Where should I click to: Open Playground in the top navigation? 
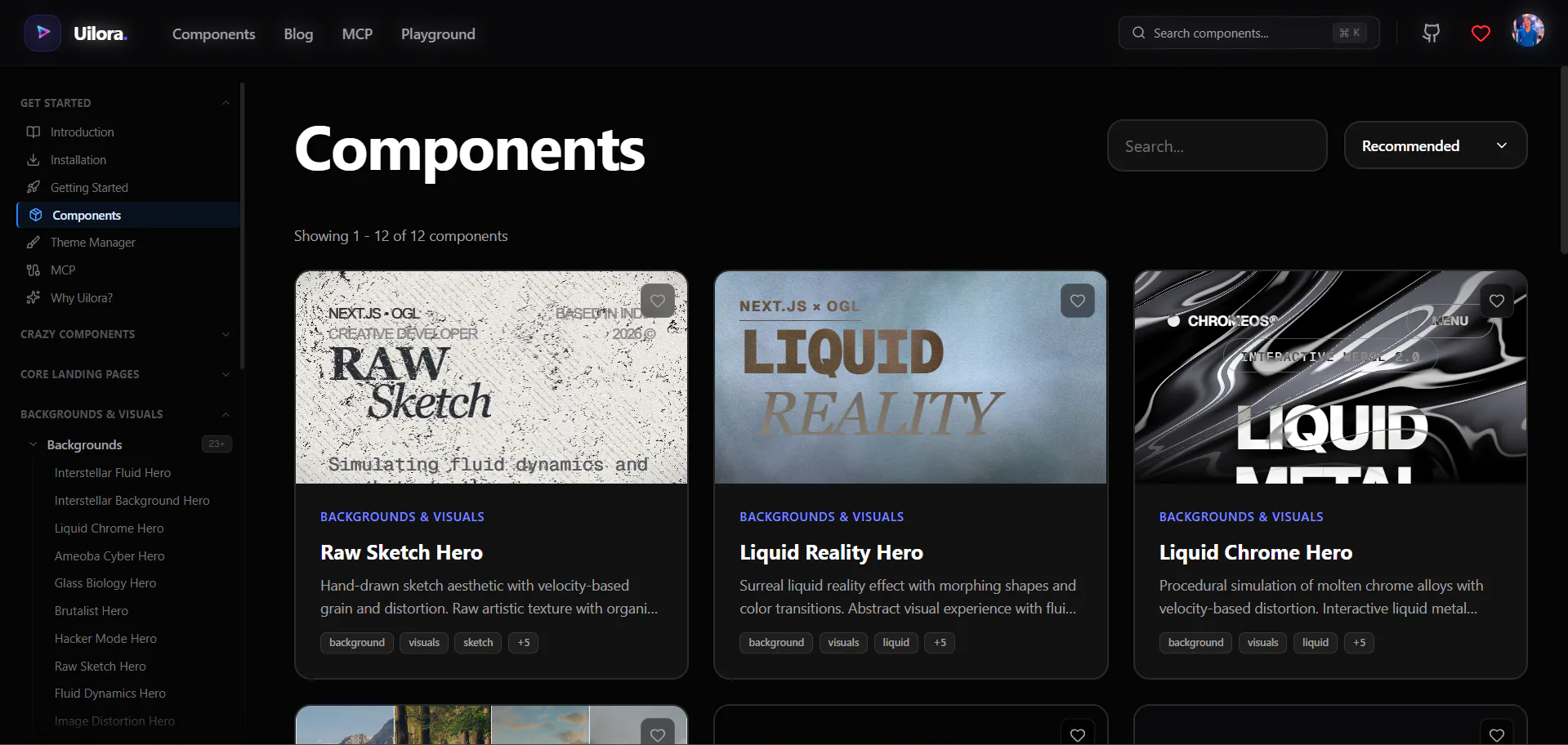[x=438, y=33]
